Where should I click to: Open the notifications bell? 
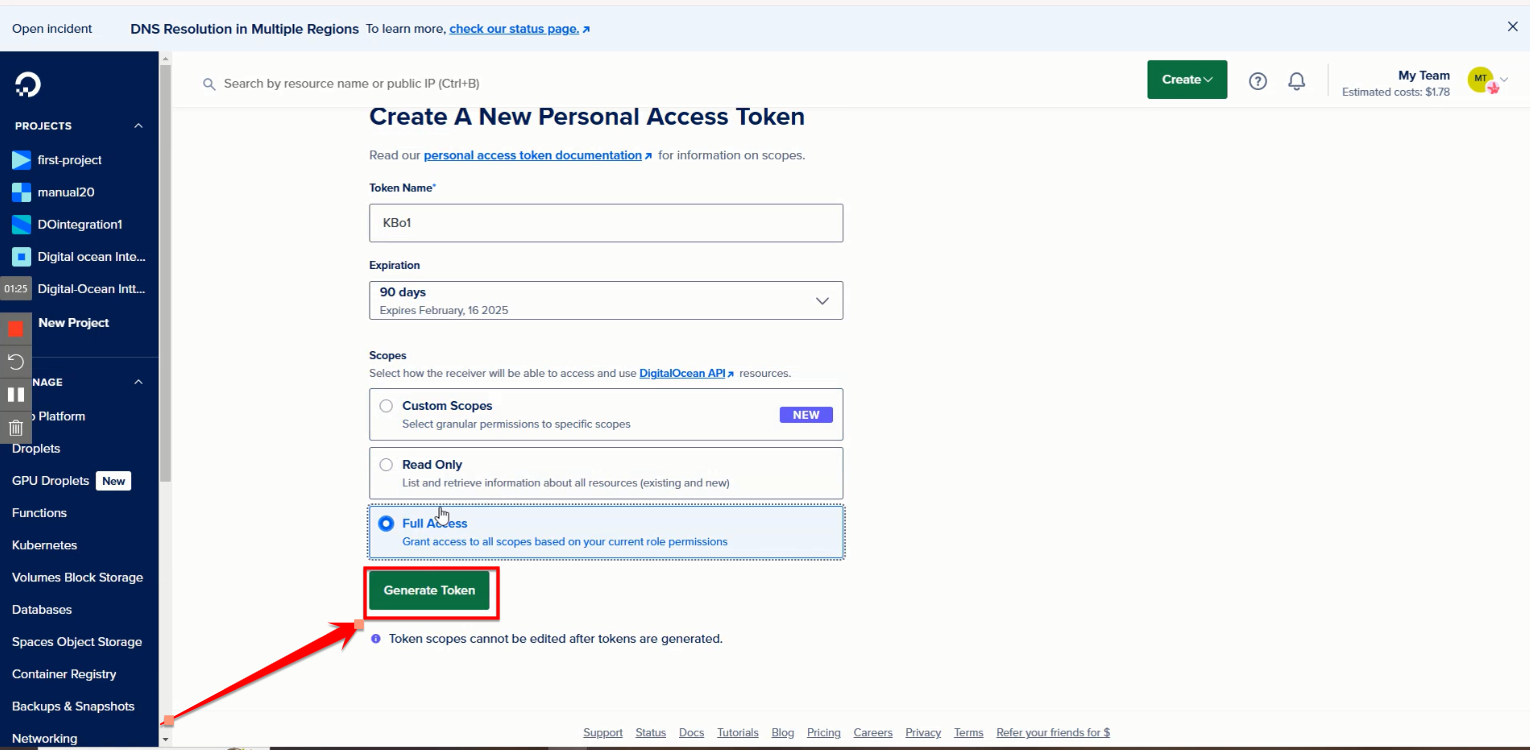pos(1296,82)
